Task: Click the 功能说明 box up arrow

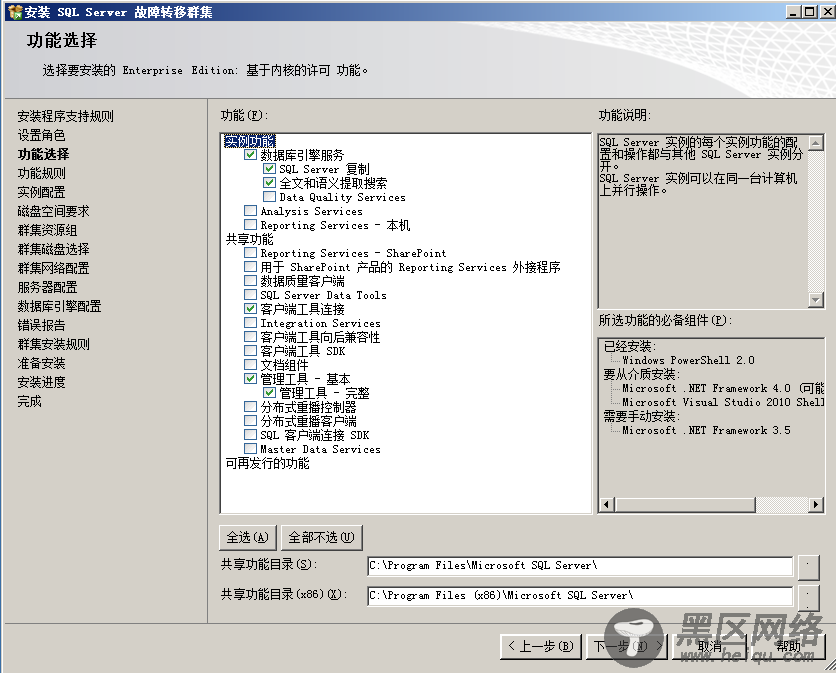Action: [x=816, y=142]
